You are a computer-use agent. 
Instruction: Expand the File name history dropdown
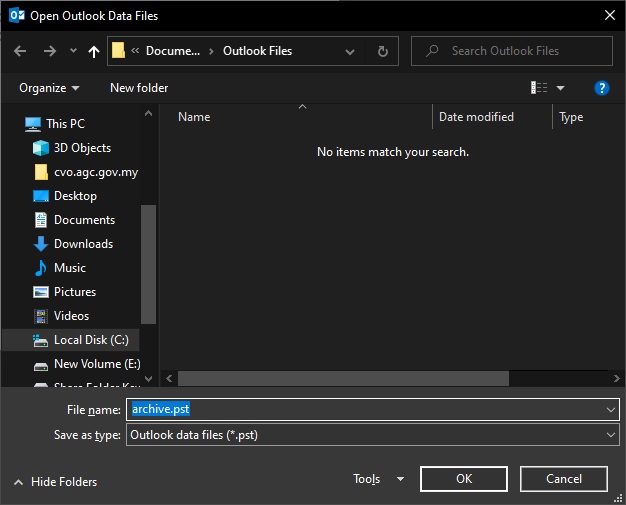pos(610,409)
